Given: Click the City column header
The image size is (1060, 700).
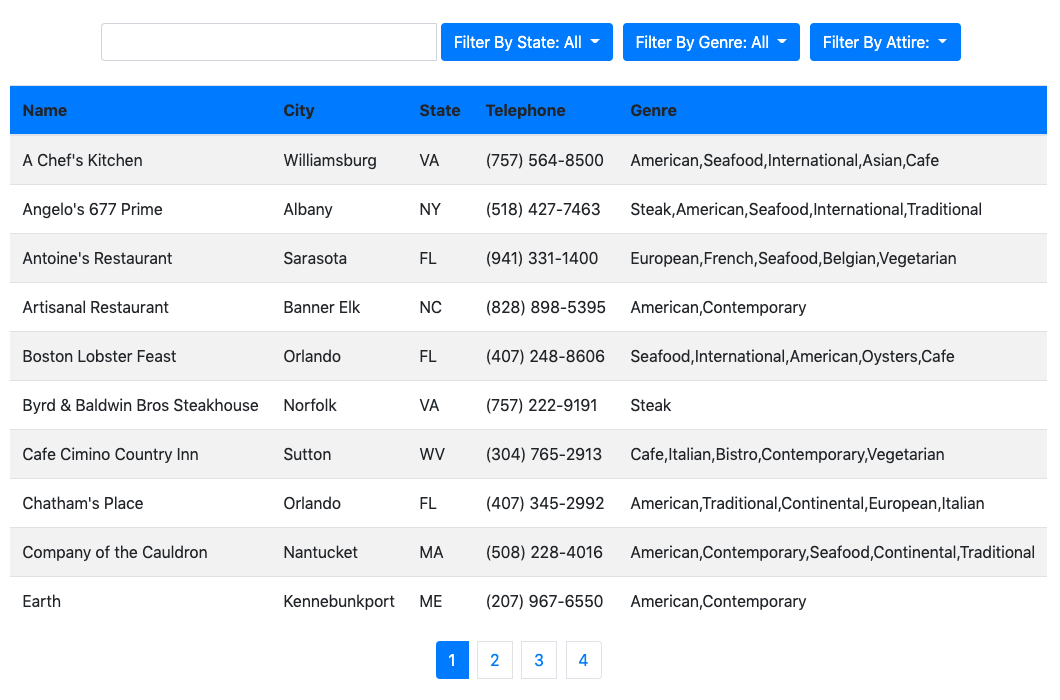Looking at the screenshot, I should point(299,110).
